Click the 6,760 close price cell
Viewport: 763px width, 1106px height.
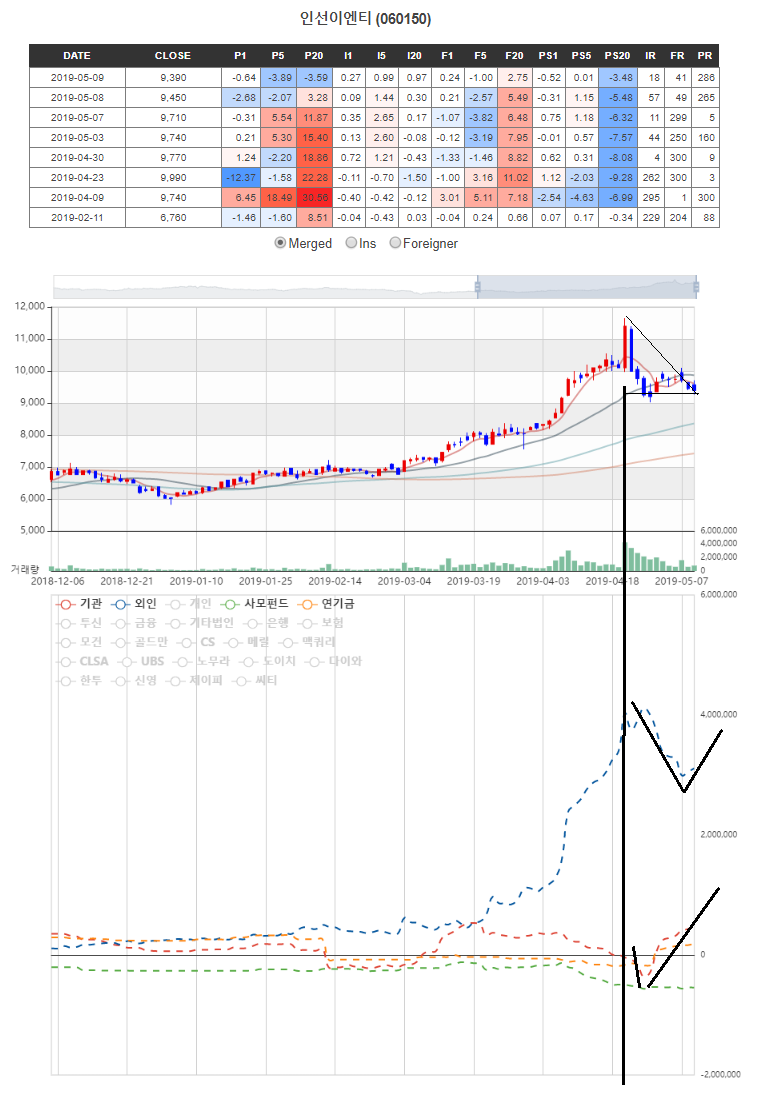point(173,217)
